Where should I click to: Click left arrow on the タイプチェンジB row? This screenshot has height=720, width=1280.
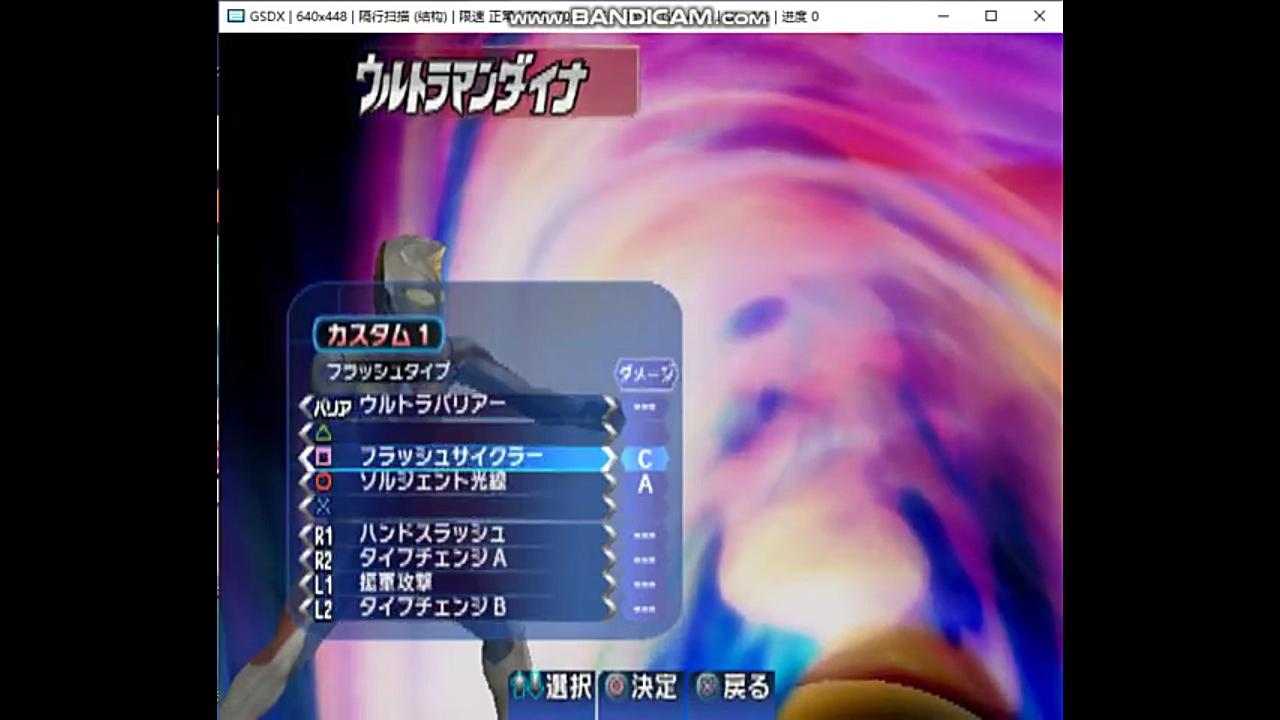(x=305, y=608)
